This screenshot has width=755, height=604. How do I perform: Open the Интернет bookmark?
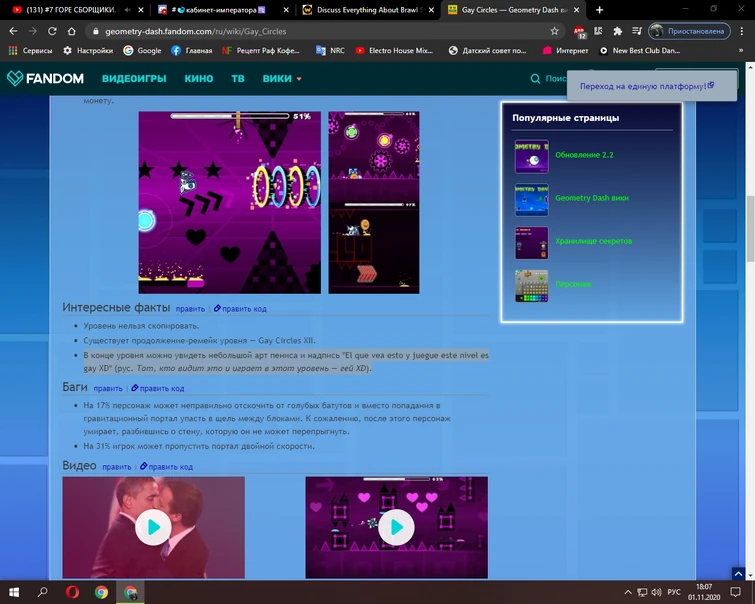point(565,51)
